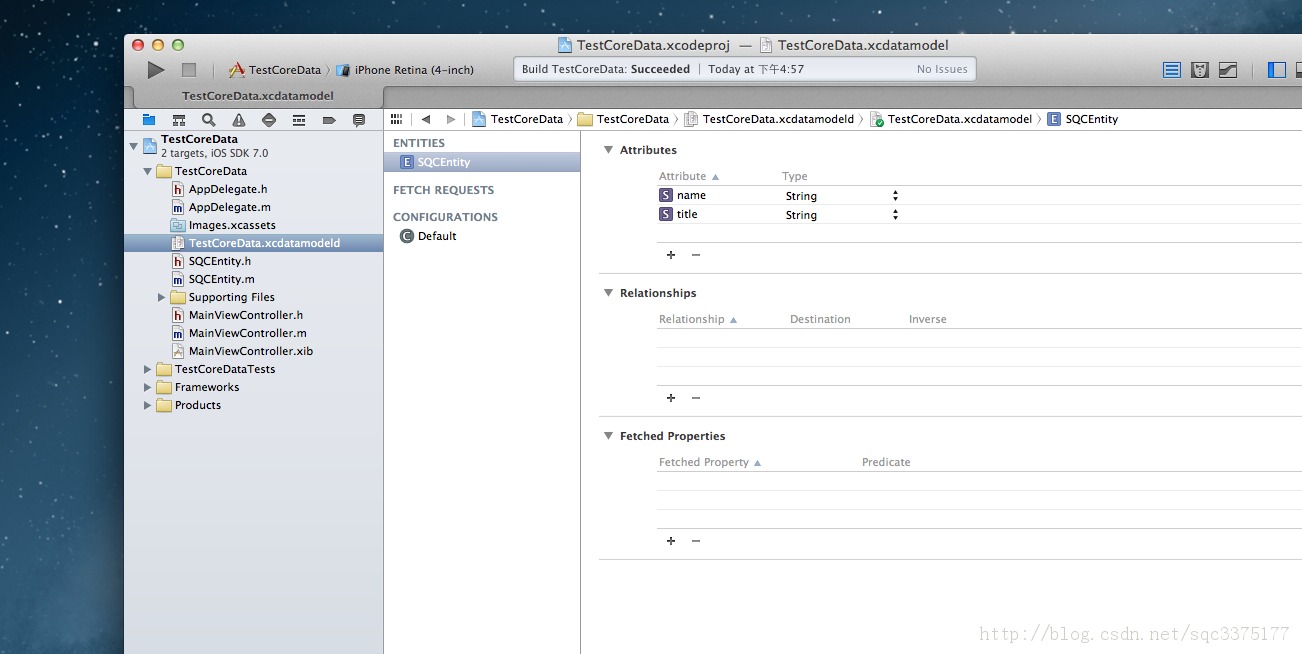This screenshot has width=1302, height=654.
Task: Open the type dropdown for name attribute
Action: 895,196
